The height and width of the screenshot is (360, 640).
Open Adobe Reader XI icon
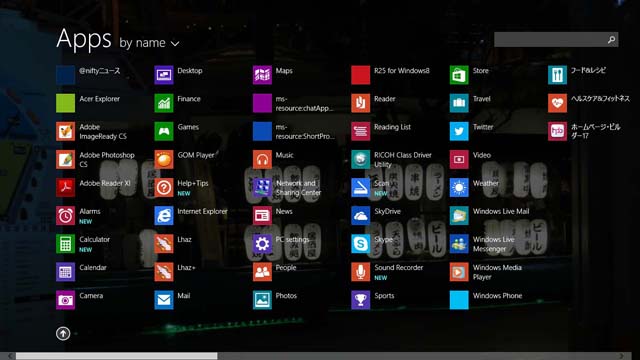coord(65,187)
